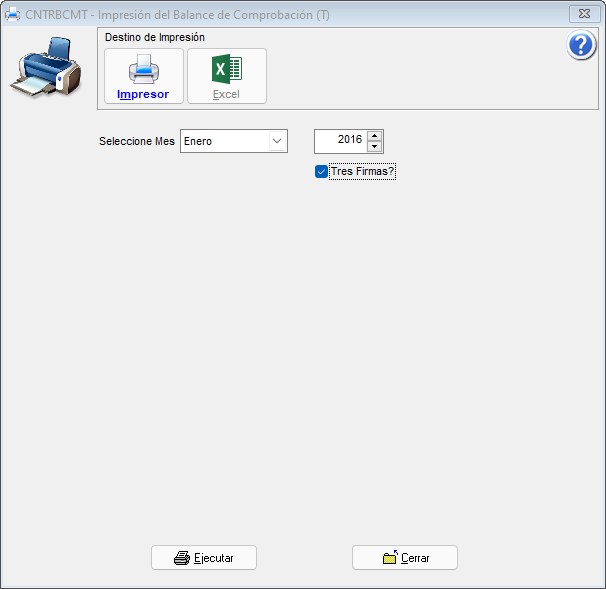This screenshot has width=606, height=589.
Task: Choose Excel as output destination
Action: tap(227, 76)
